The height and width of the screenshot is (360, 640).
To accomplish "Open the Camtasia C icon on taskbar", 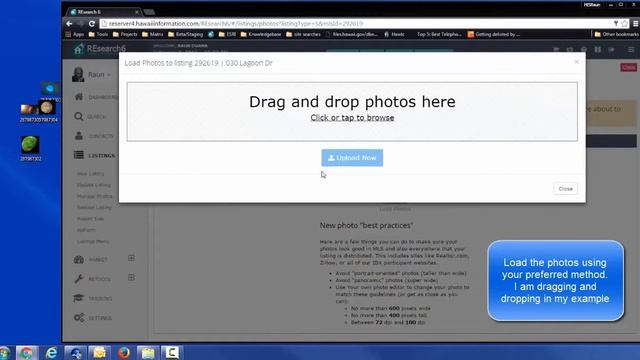I will point(172,353).
